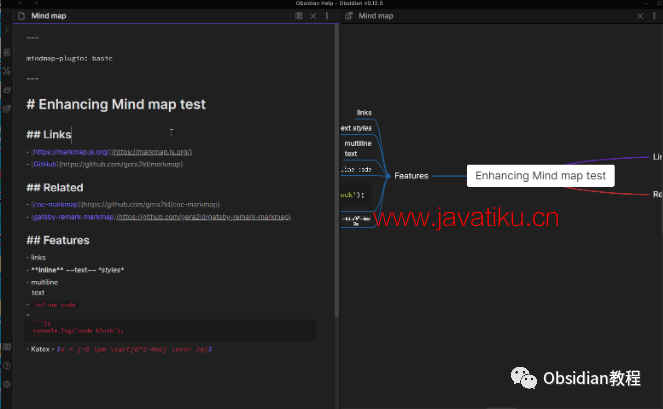Click the inline code list item
This screenshot has height=409, width=663.
[55, 305]
